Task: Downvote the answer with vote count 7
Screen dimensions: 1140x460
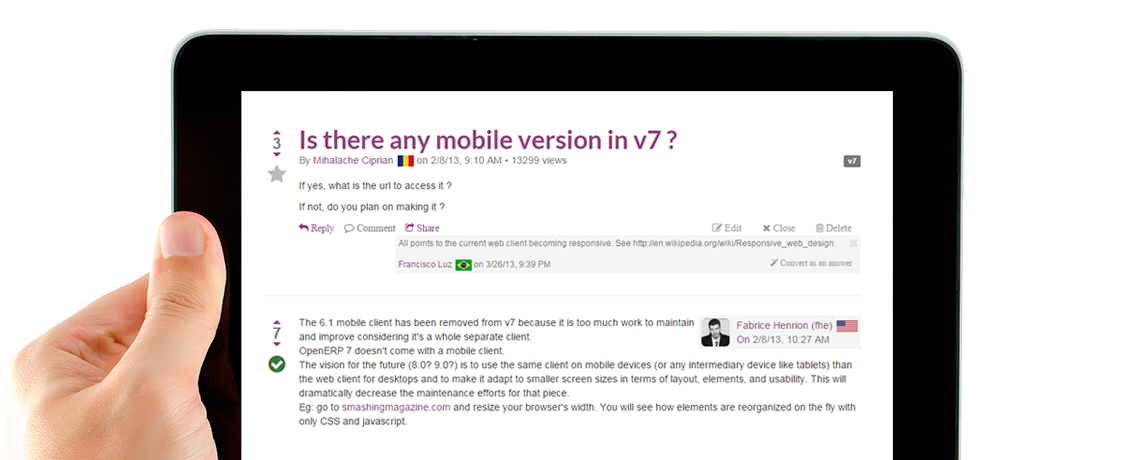Action: tap(276, 345)
